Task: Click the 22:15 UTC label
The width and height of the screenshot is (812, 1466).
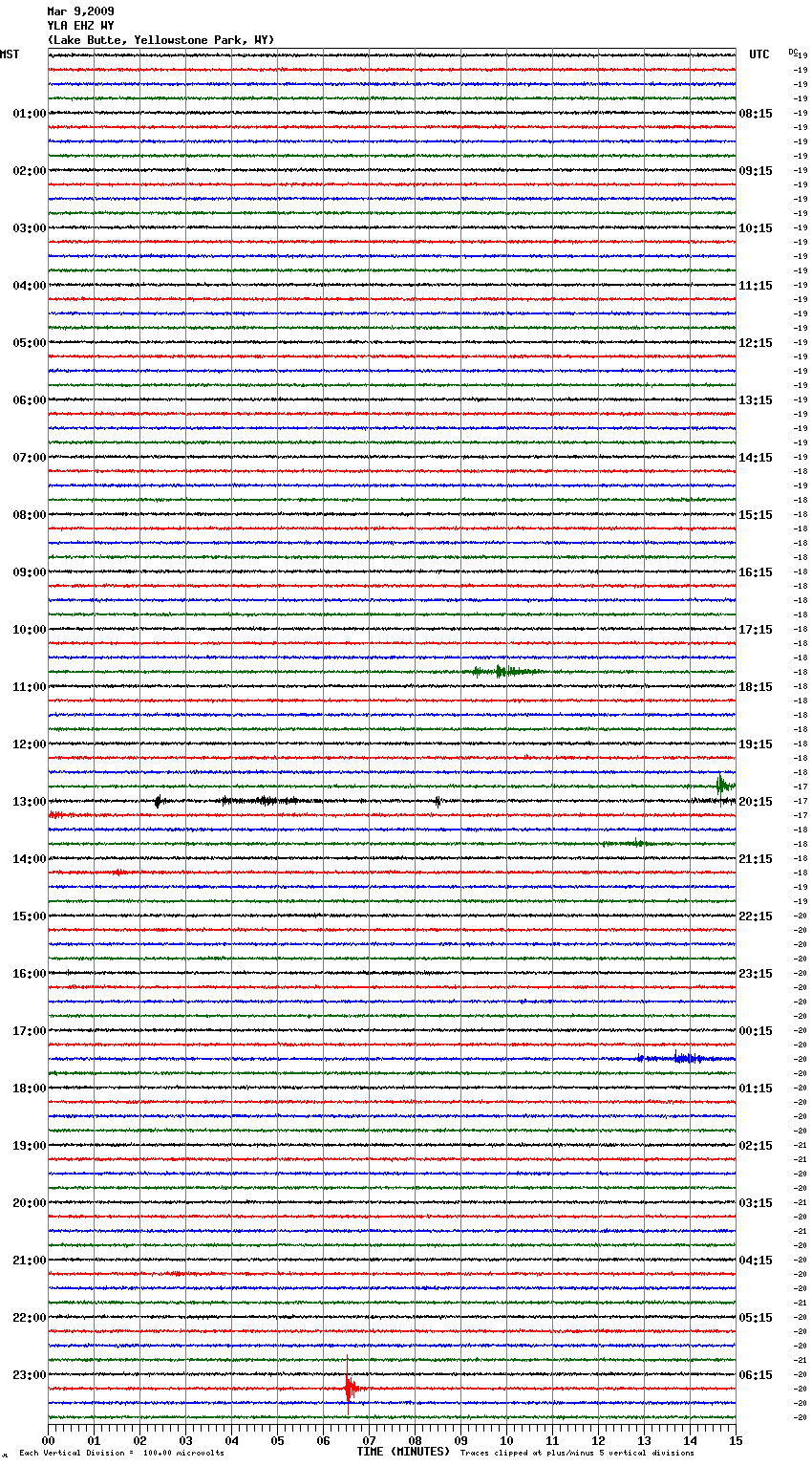Action: click(756, 916)
